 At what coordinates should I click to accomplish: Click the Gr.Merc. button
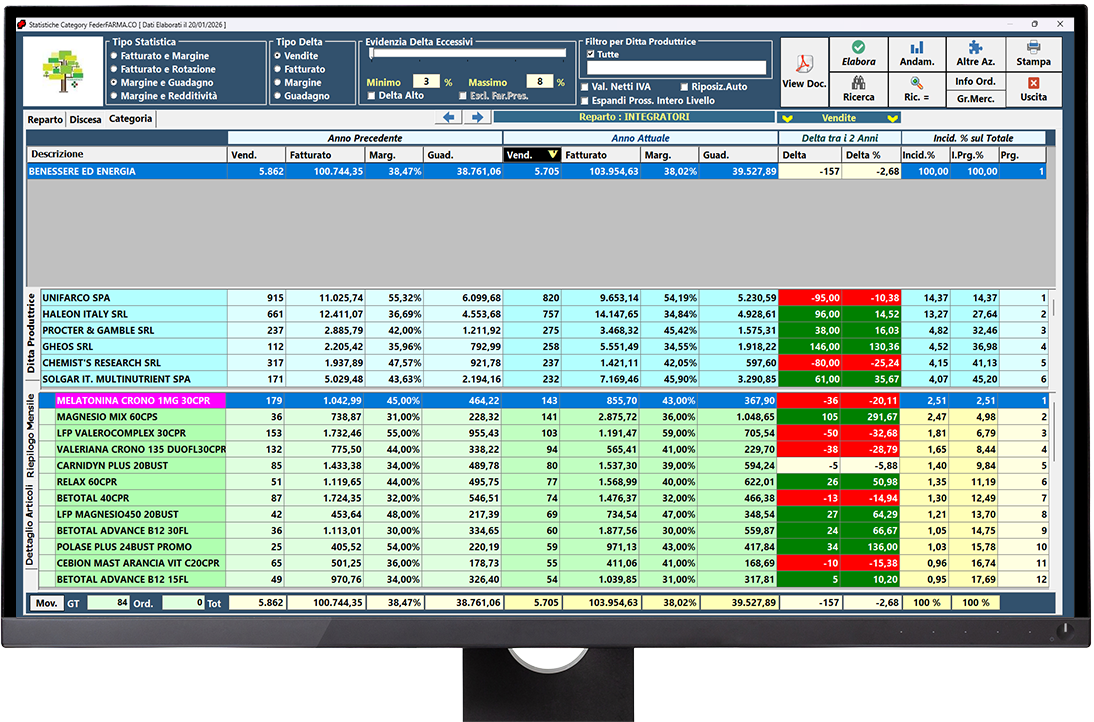coord(975,99)
